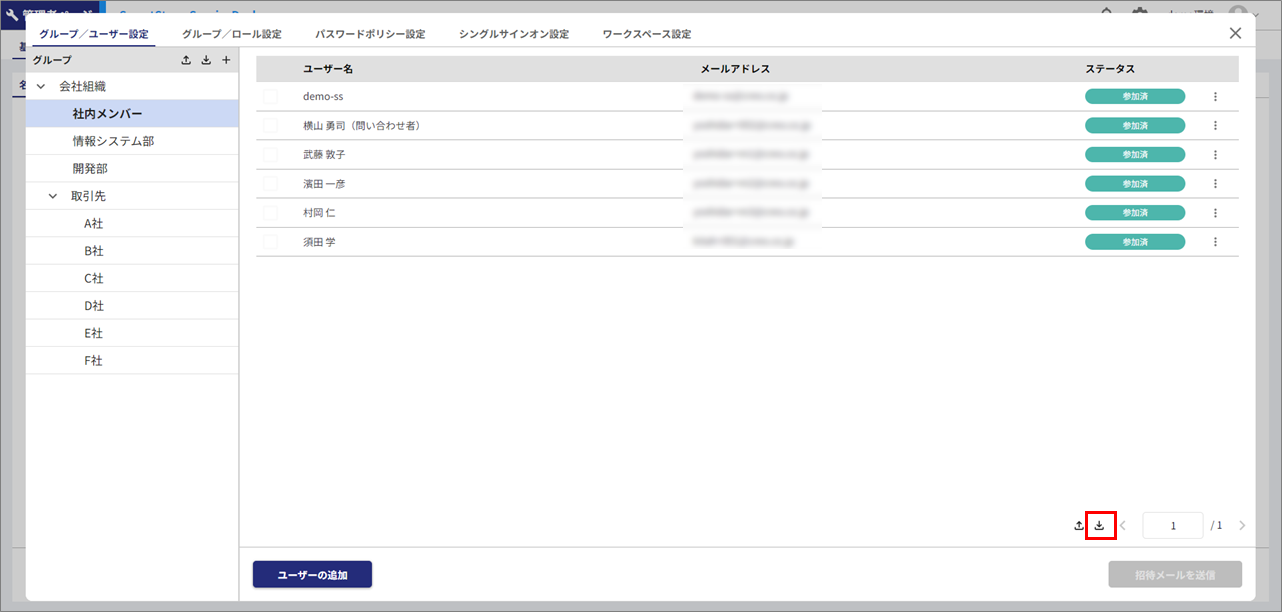Add a new group with plus icon
The image size is (1282, 612).
click(226, 60)
